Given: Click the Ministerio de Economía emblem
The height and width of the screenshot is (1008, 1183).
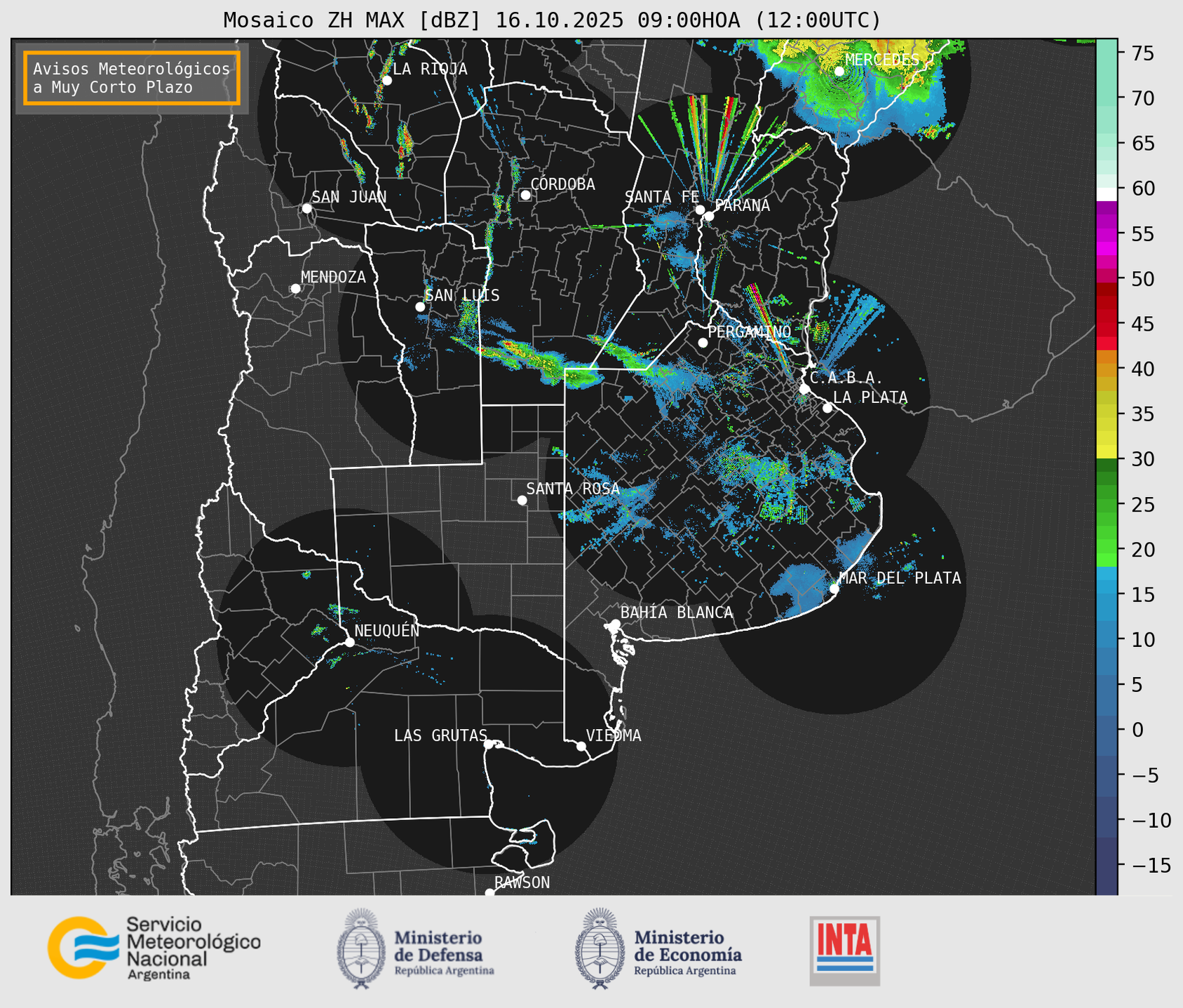Looking at the screenshot, I should (600, 948).
